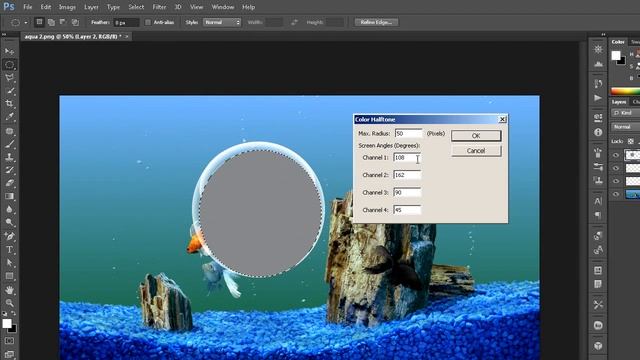The image size is (640, 360).
Task: Open the Image menu
Action: click(67, 7)
